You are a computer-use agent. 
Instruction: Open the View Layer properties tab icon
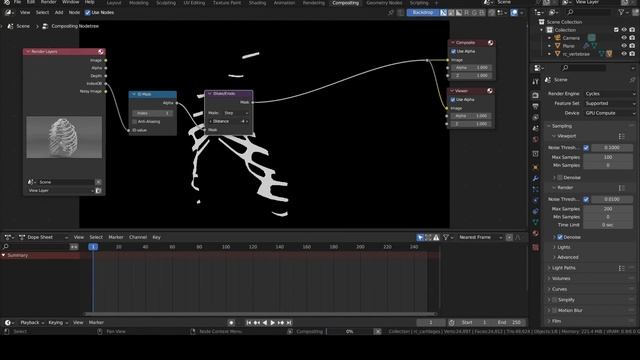pyautogui.click(x=536, y=118)
